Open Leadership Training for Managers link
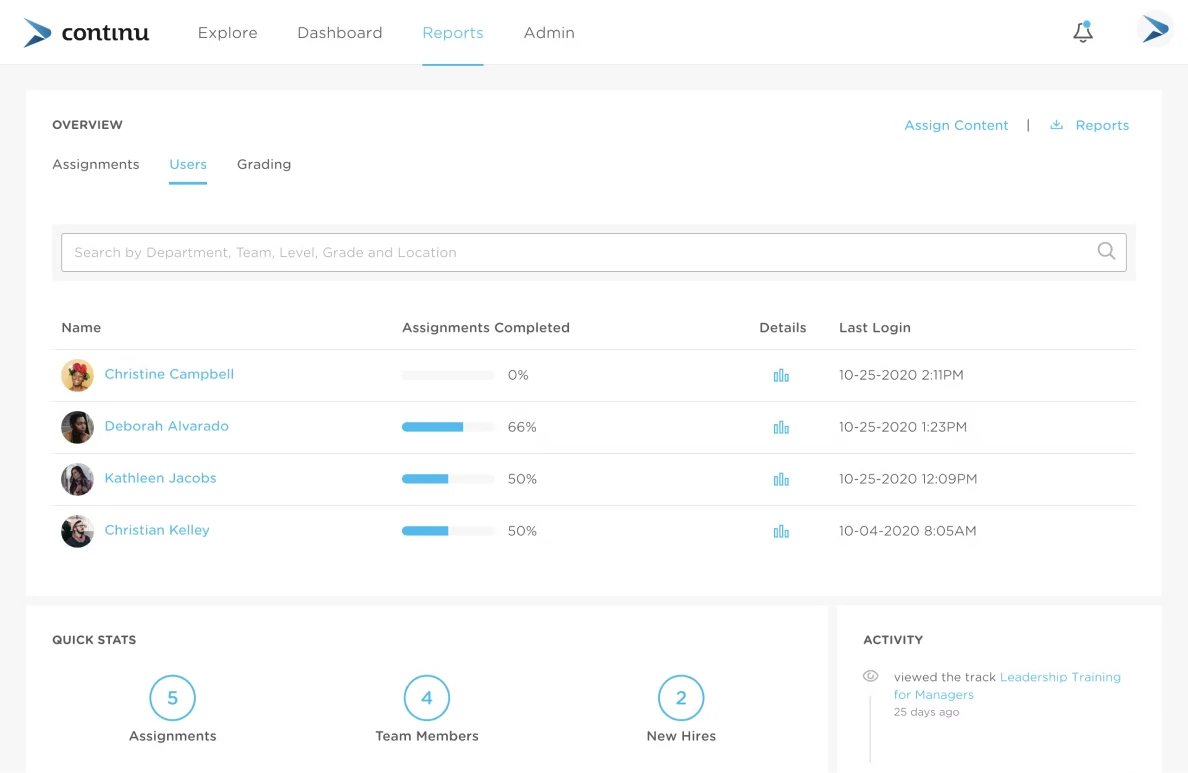This screenshot has width=1188, height=773. point(1007,686)
